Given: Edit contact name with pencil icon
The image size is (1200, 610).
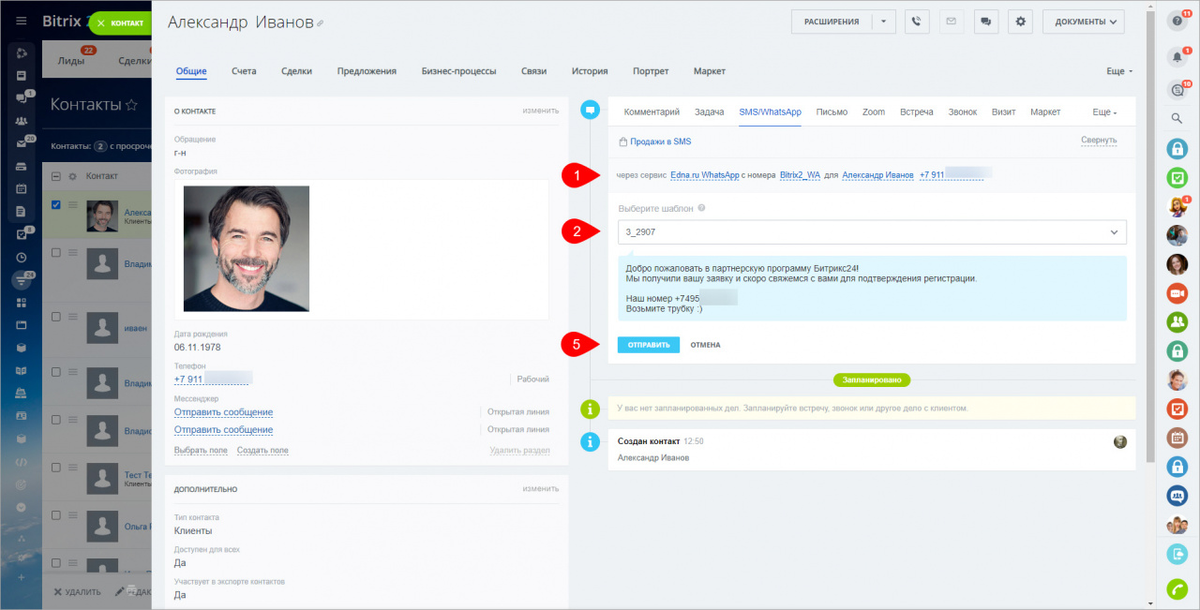Looking at the screenshot, I should point(320,23).
